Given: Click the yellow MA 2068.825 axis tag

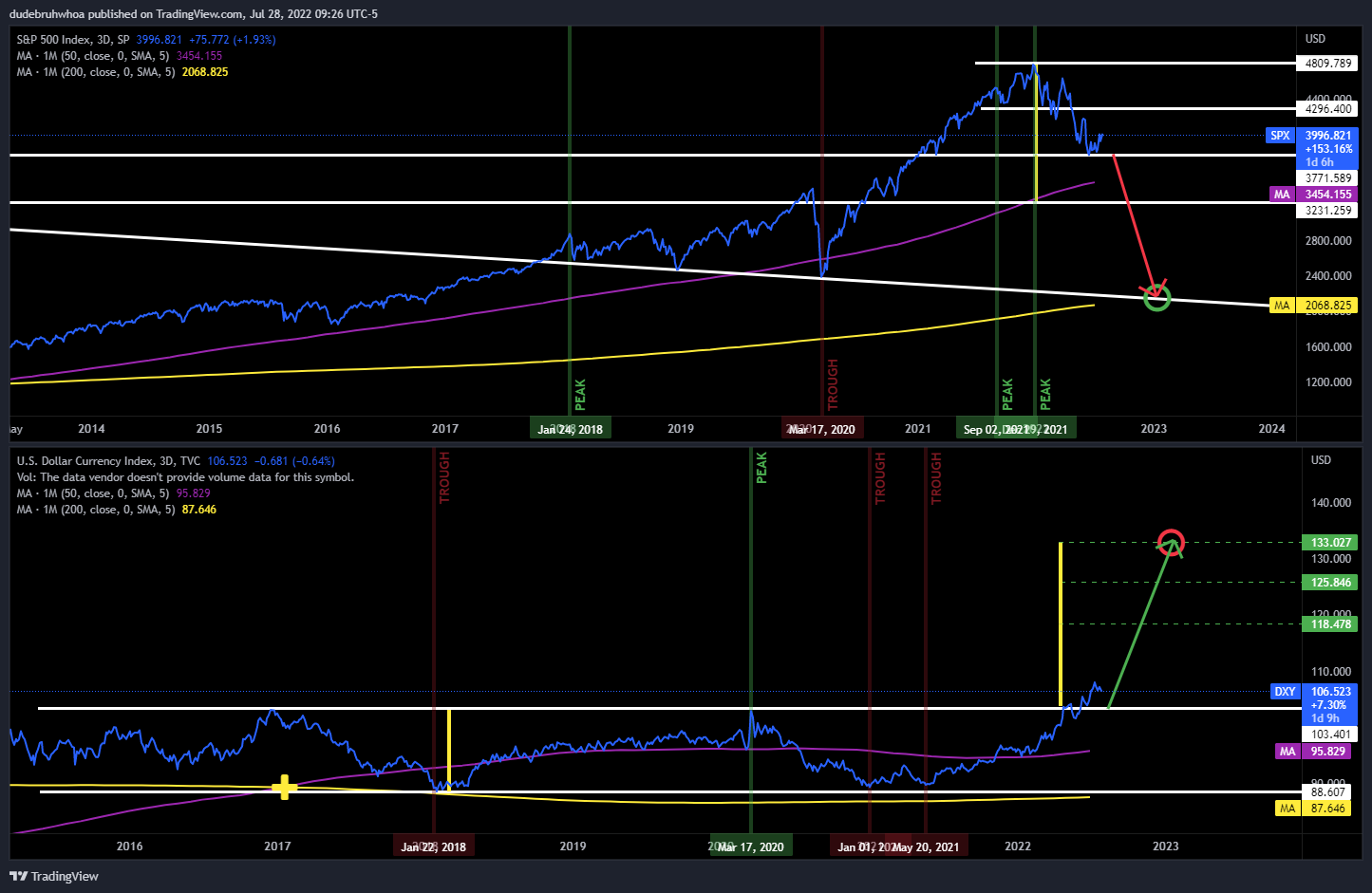Looking at the screenshot, I should pos(1314,306).
